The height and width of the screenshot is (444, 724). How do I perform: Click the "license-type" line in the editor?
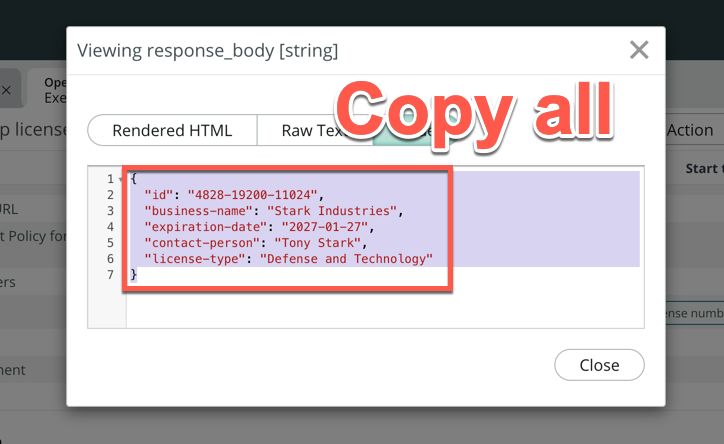[x=288, y=258]
